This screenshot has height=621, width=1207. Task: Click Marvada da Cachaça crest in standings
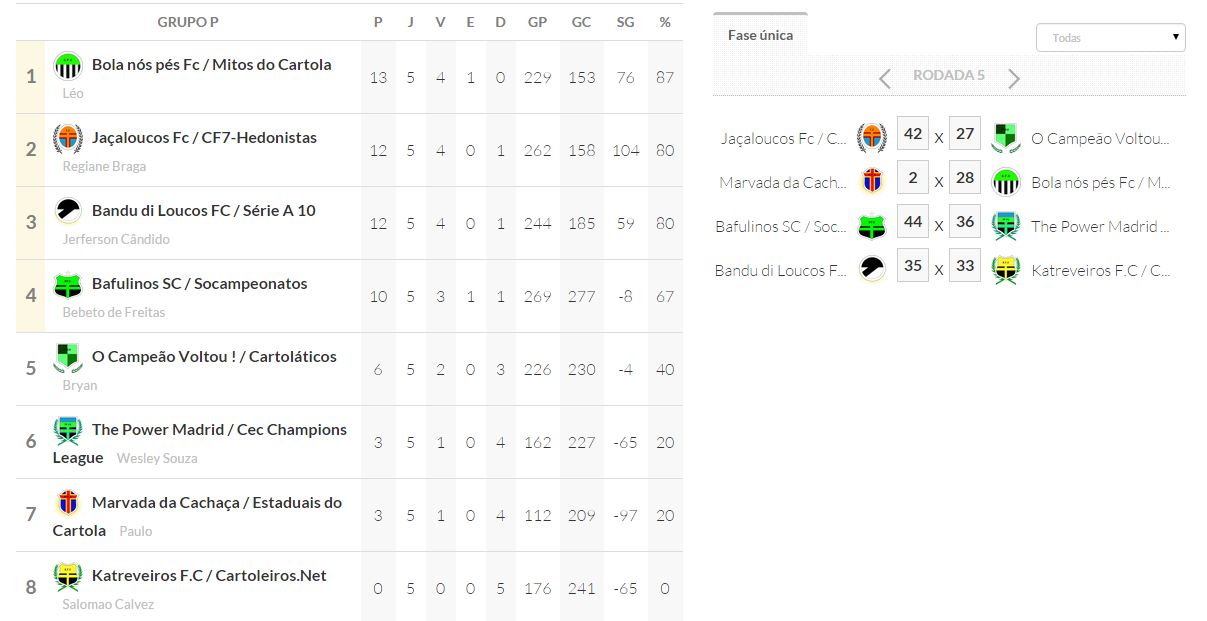(x=68, y=503)
